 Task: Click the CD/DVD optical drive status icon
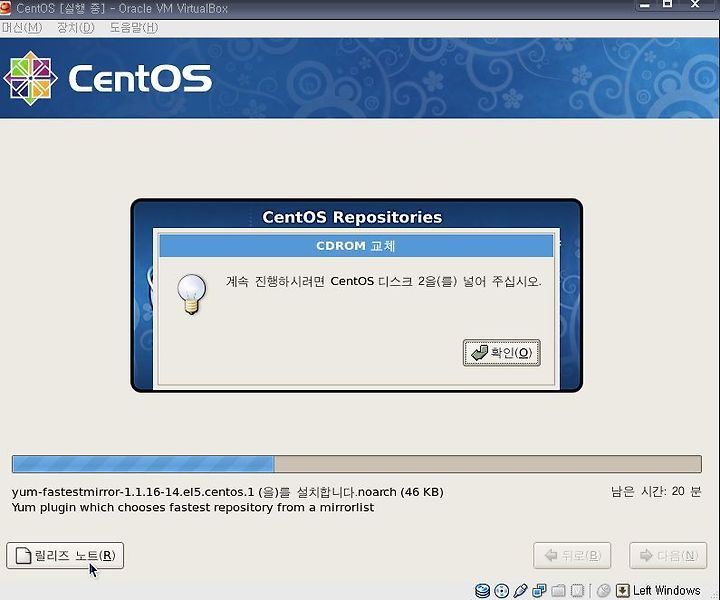(501, 590)
